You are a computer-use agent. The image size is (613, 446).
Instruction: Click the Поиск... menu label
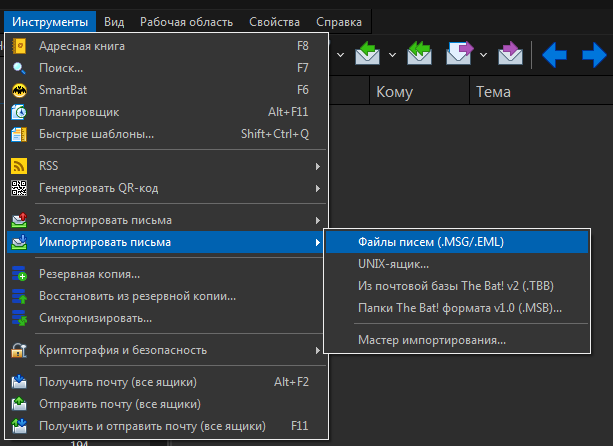(61, 68)
